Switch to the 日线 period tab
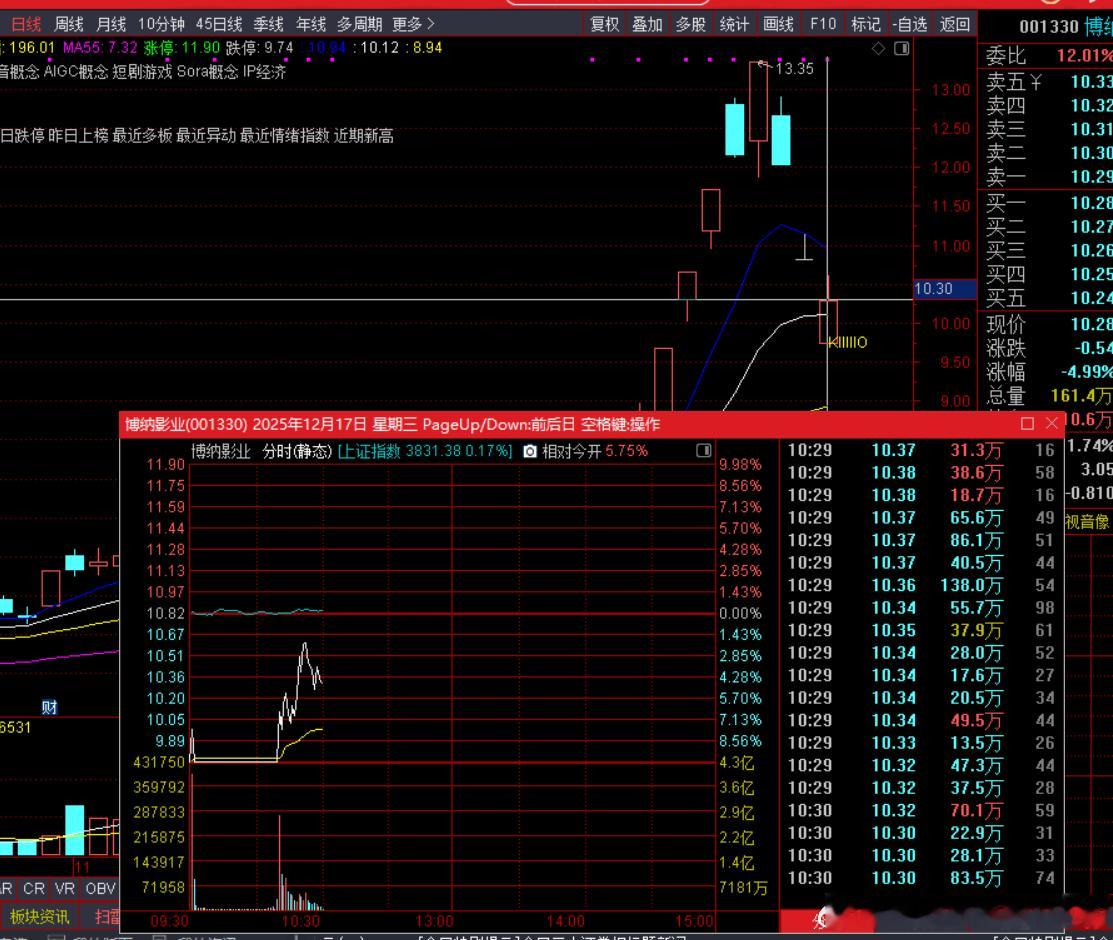This screenshot has width=1113, height=940. pyautogui.click(x=26, y=24)
